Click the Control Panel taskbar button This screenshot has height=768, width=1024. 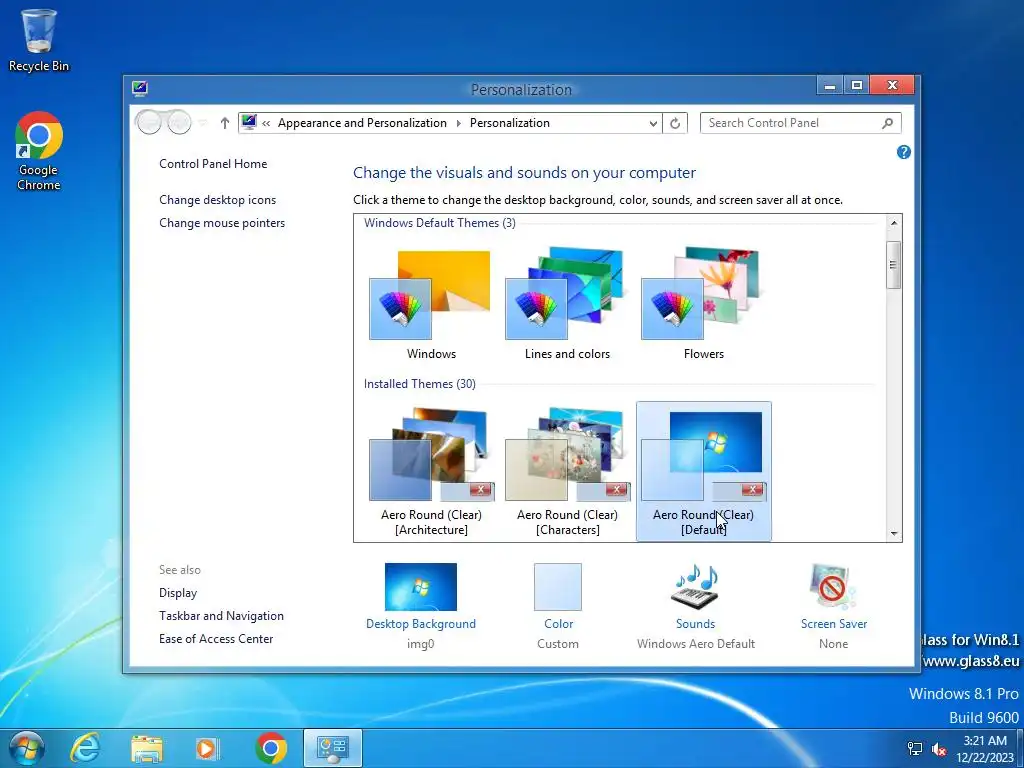click(x=333, y=748)
